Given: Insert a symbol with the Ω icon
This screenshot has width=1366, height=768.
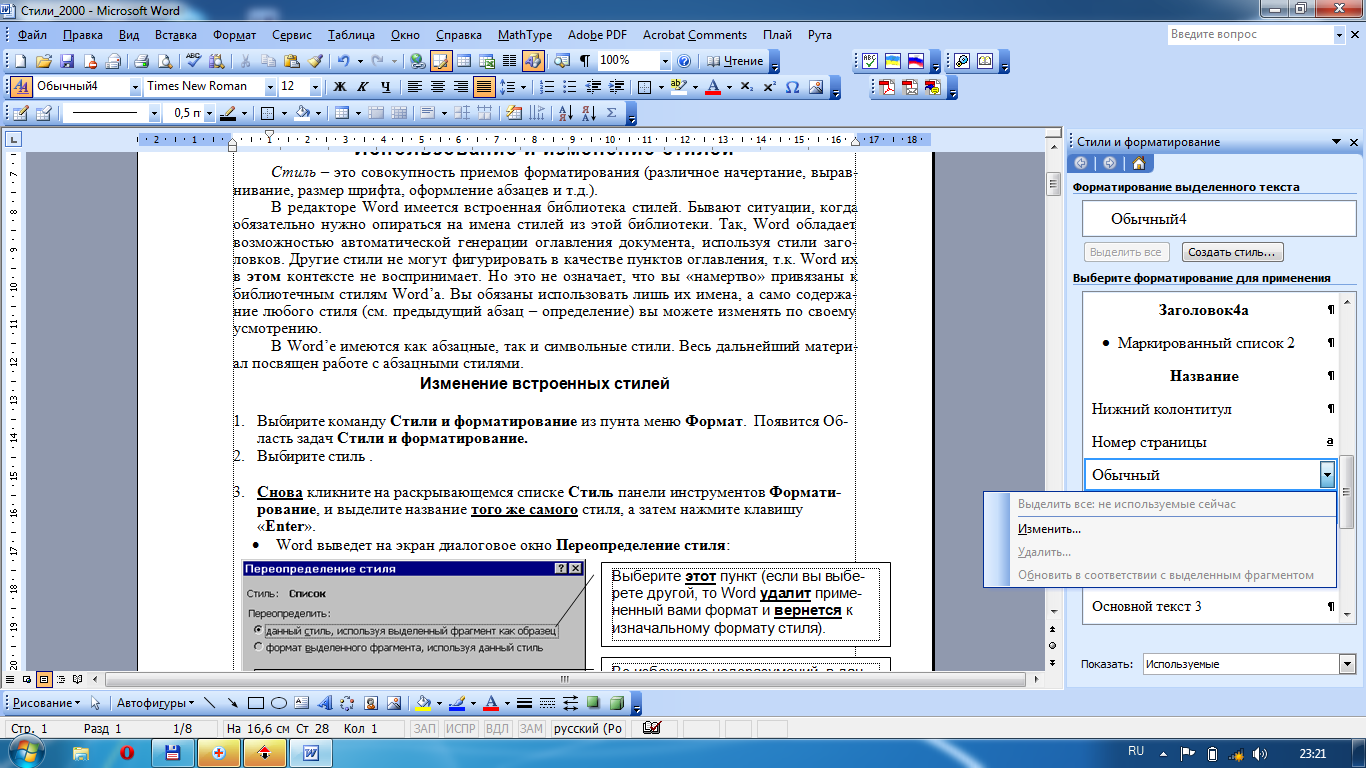Looking at the screenshot, I should (792, 87).
